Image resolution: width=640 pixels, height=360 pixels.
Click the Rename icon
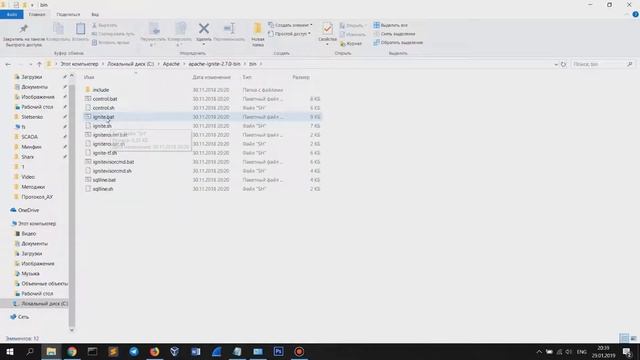[229, 28]
